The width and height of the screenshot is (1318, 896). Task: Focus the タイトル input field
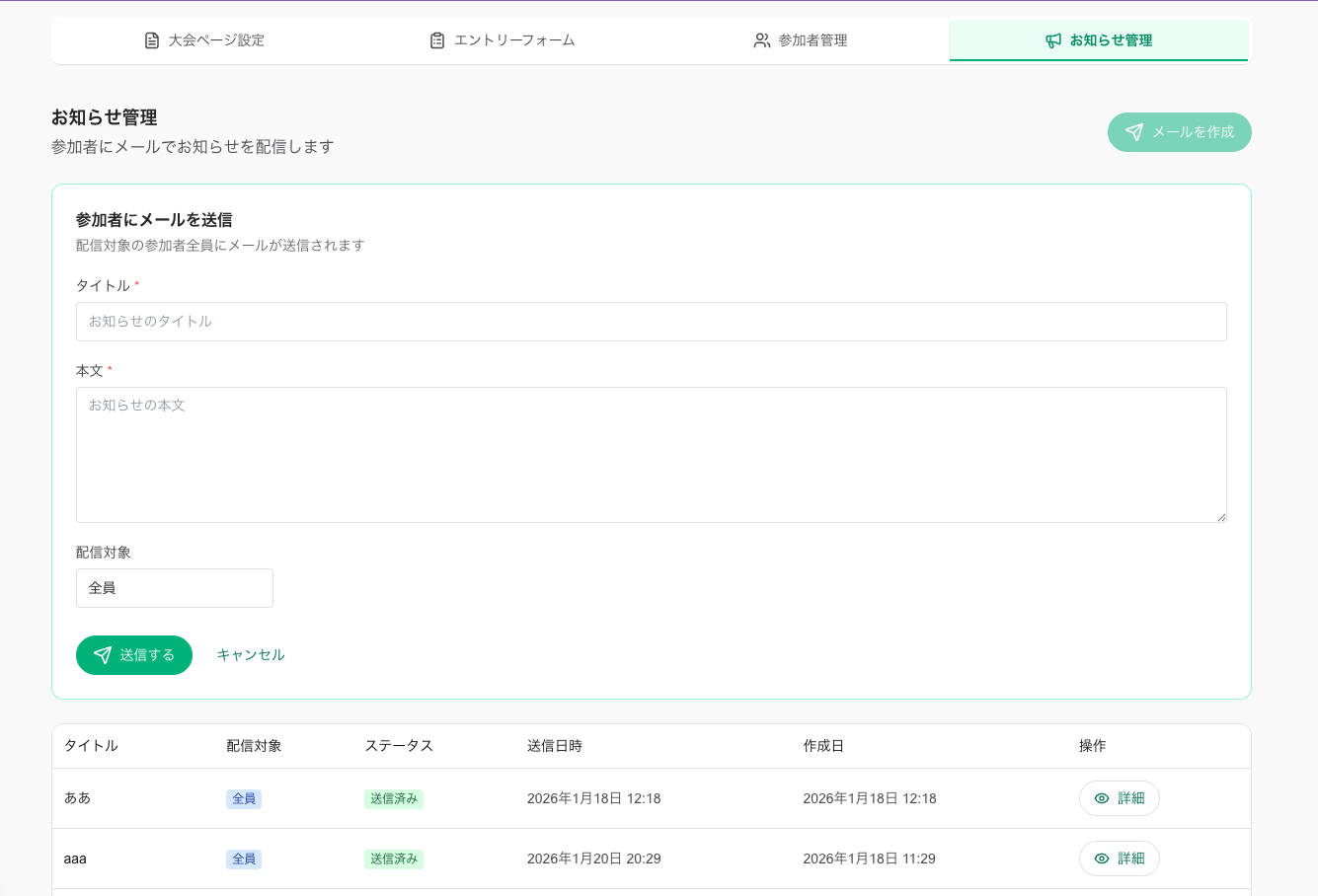coord(651,322)
